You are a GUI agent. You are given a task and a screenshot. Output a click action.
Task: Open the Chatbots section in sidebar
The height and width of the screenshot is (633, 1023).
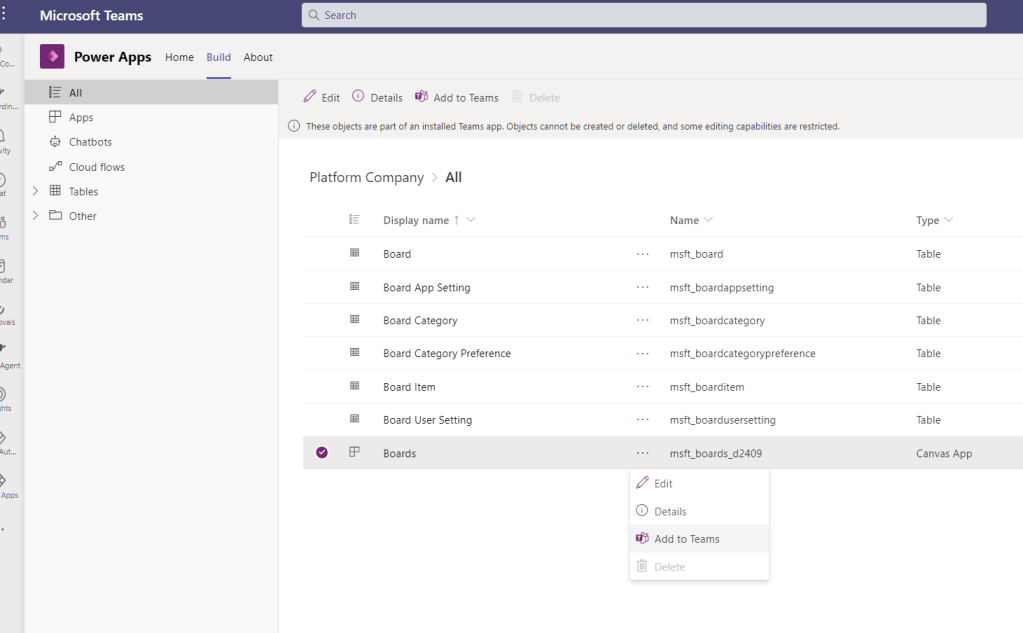(89, 142)
